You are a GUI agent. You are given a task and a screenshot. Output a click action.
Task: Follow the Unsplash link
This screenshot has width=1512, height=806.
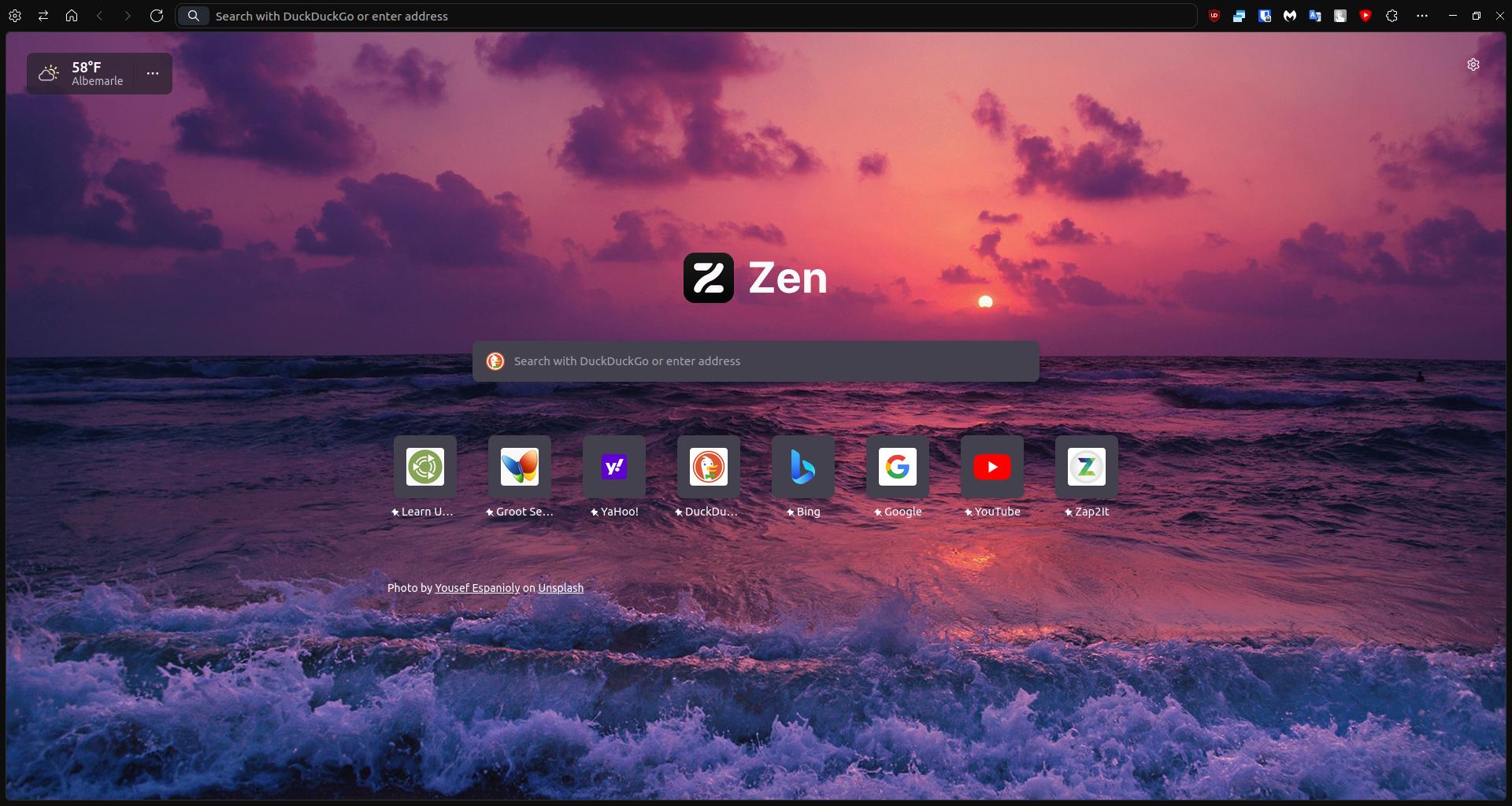[561, 588]
